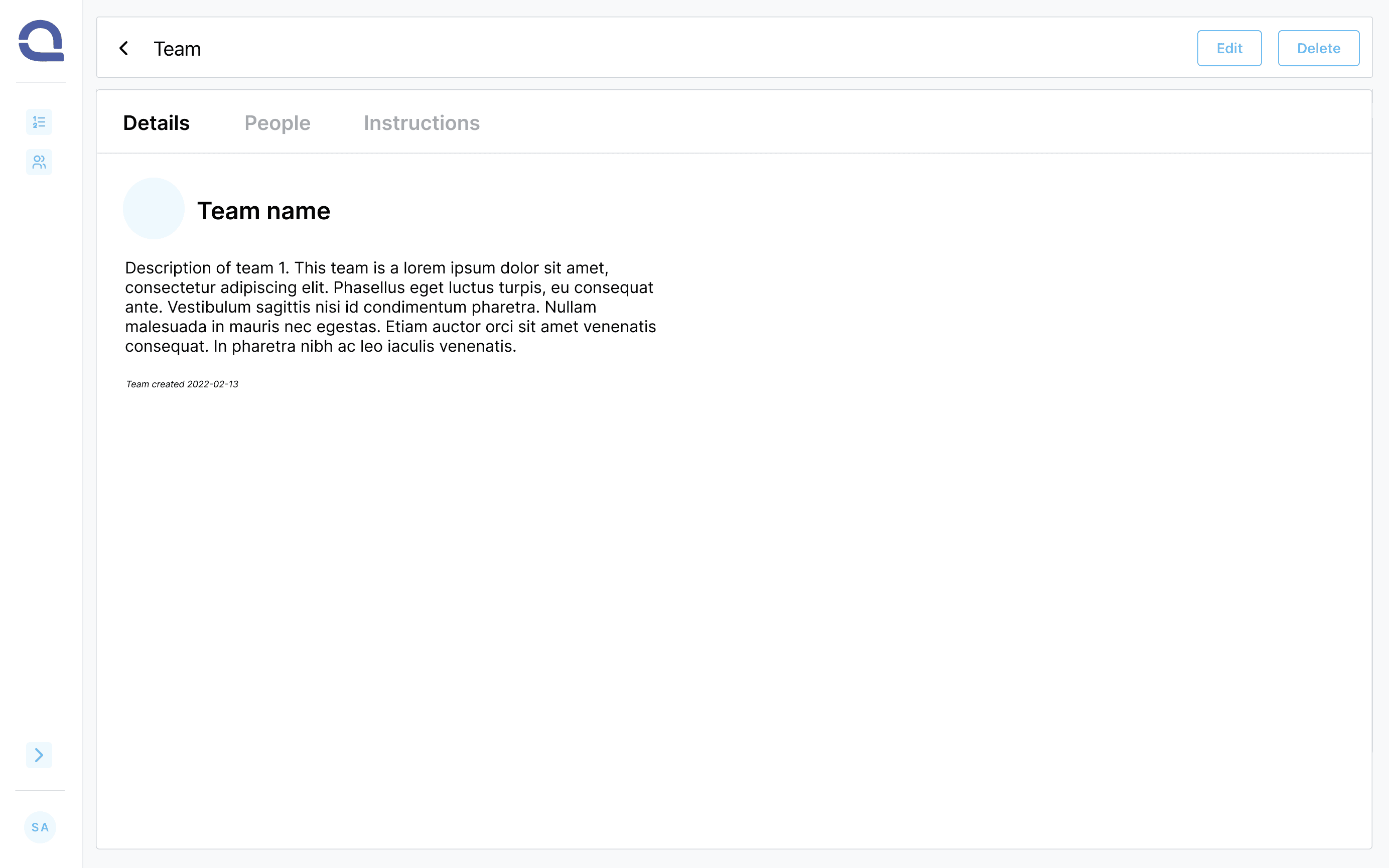
Task: Click the Team created date text
Action: [x=182, y=384]
